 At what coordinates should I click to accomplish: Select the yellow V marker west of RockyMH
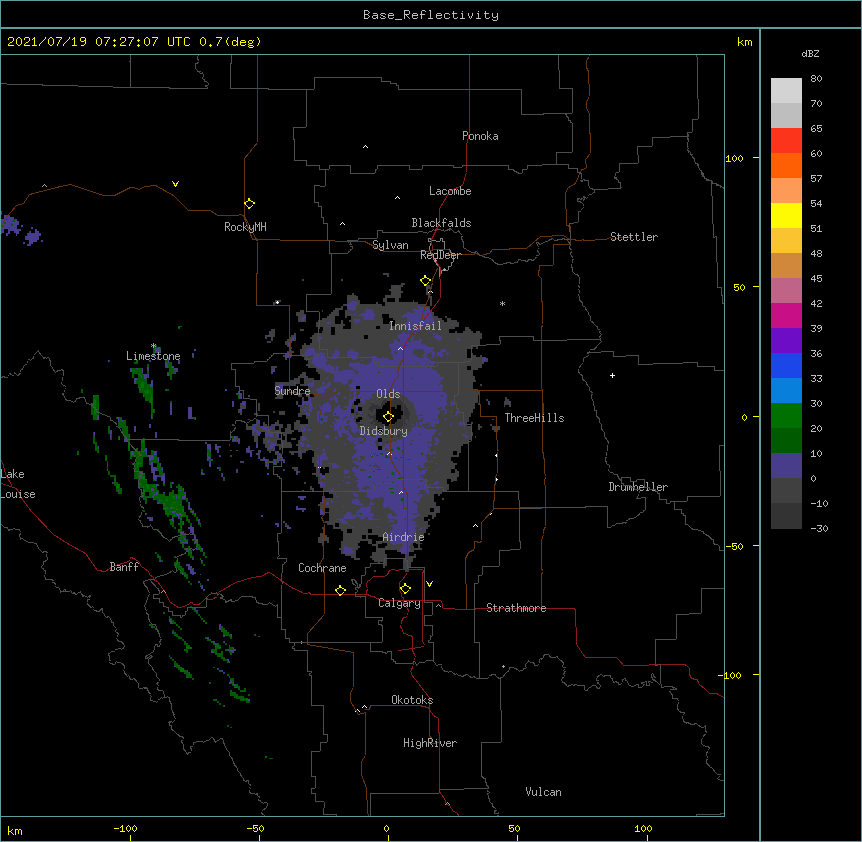coord(175,184)
